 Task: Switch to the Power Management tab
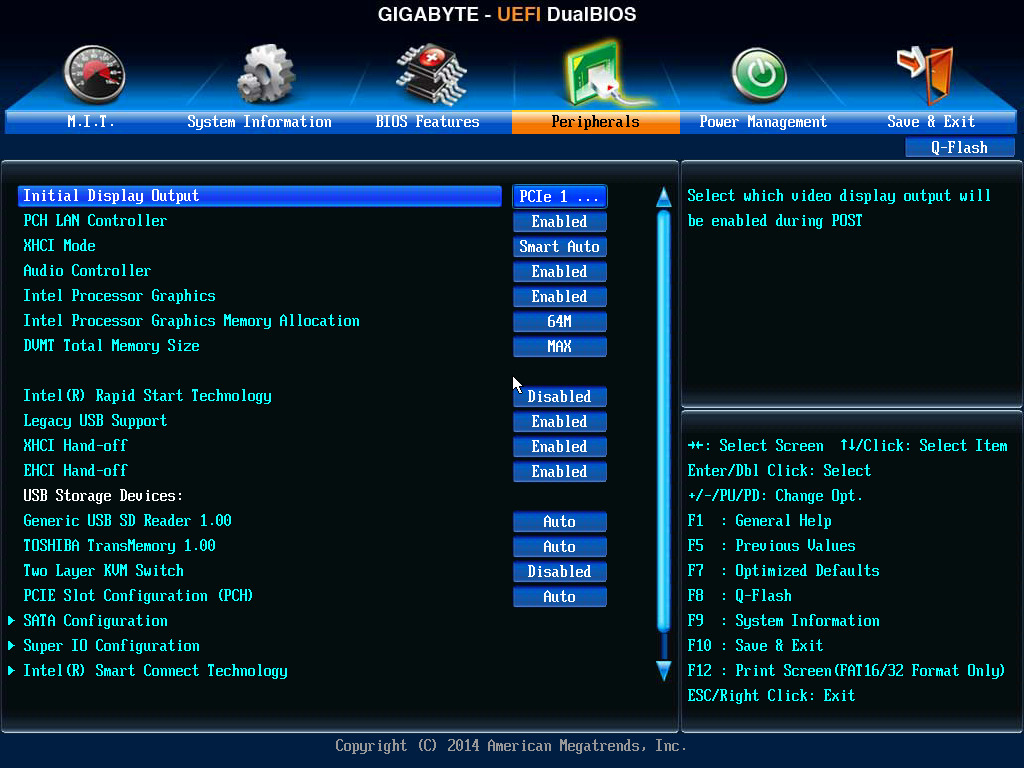763,122
